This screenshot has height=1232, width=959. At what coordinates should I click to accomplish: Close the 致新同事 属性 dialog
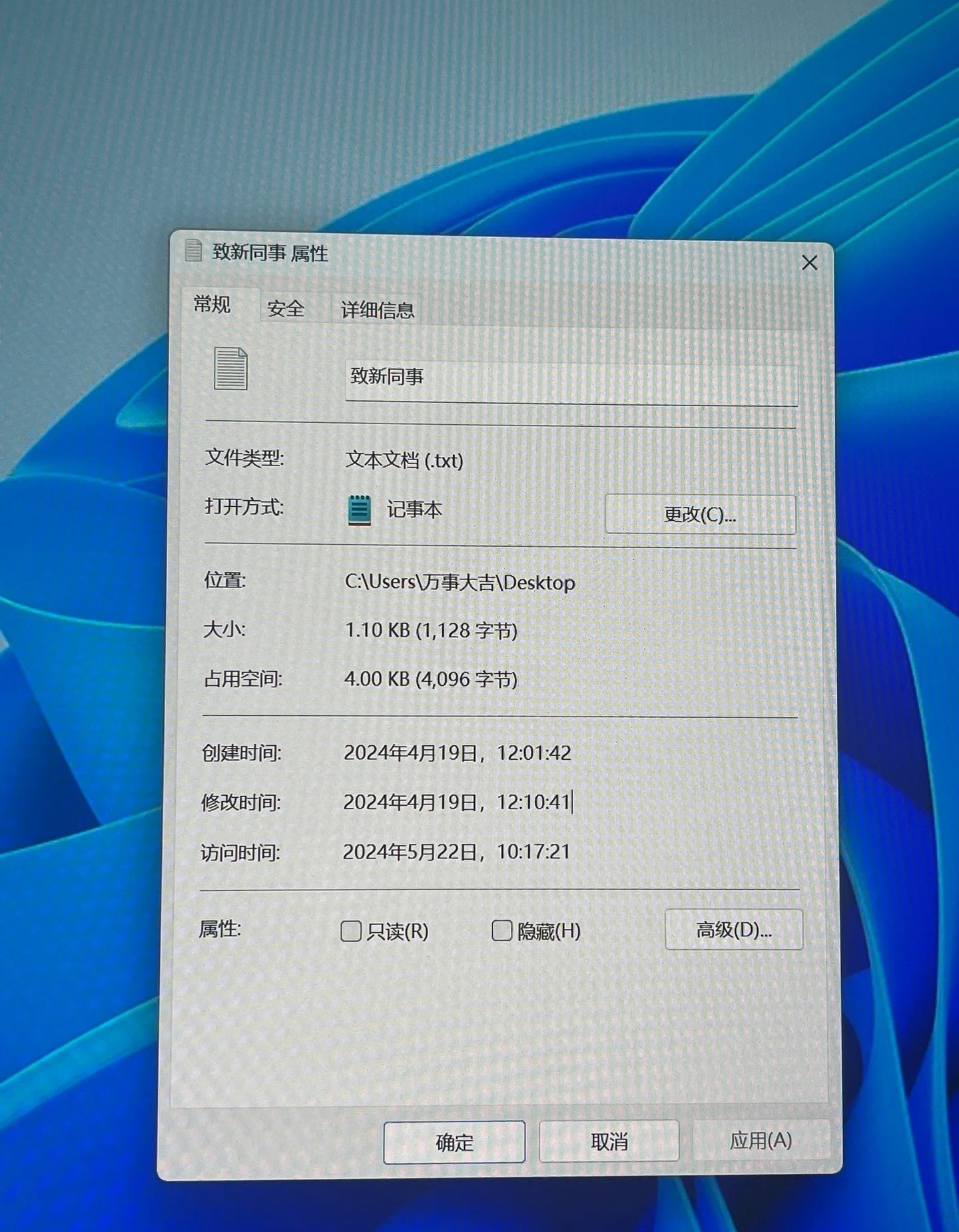[x=809, y=263]
